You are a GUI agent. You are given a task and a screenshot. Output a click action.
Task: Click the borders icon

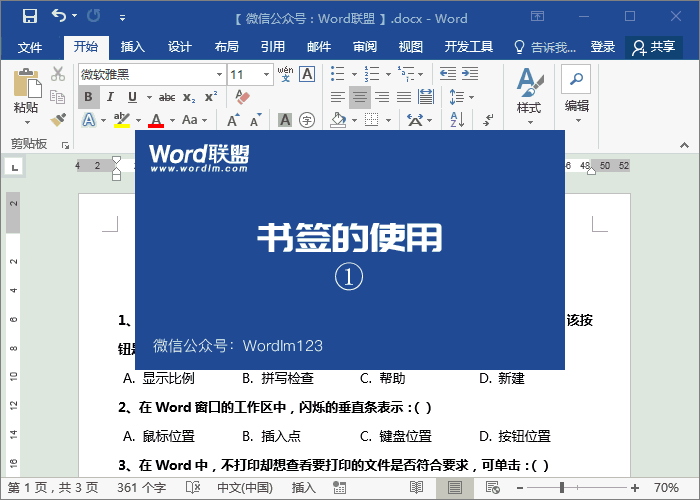[371, 120]
